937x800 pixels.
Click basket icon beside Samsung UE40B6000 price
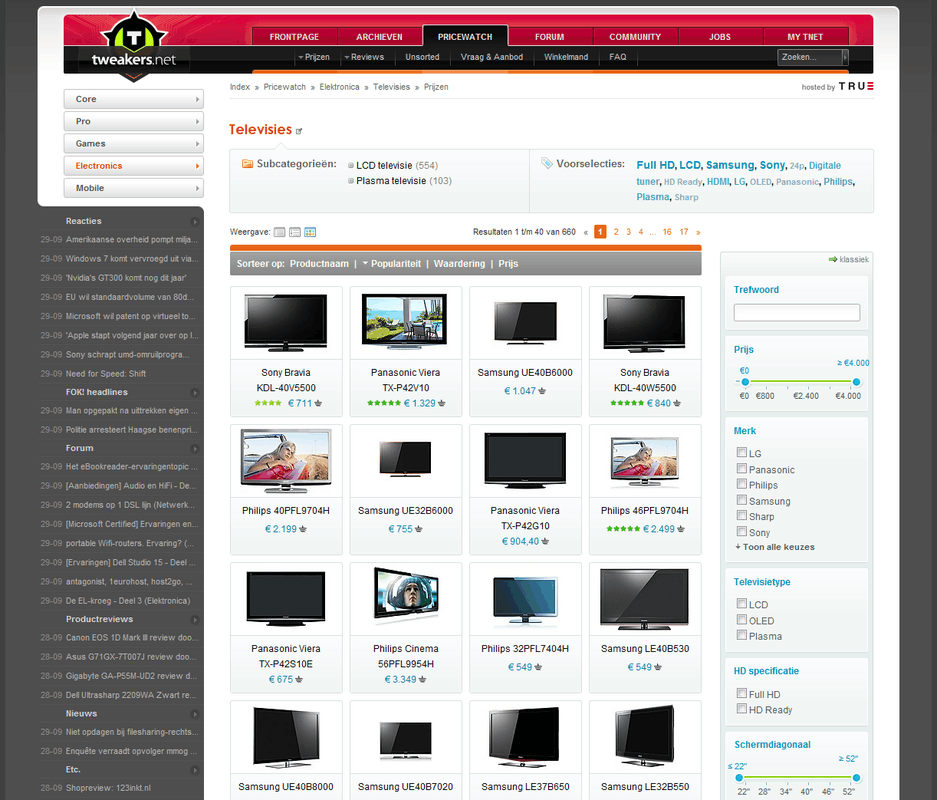pyautogui.click(x=542, y=391)
